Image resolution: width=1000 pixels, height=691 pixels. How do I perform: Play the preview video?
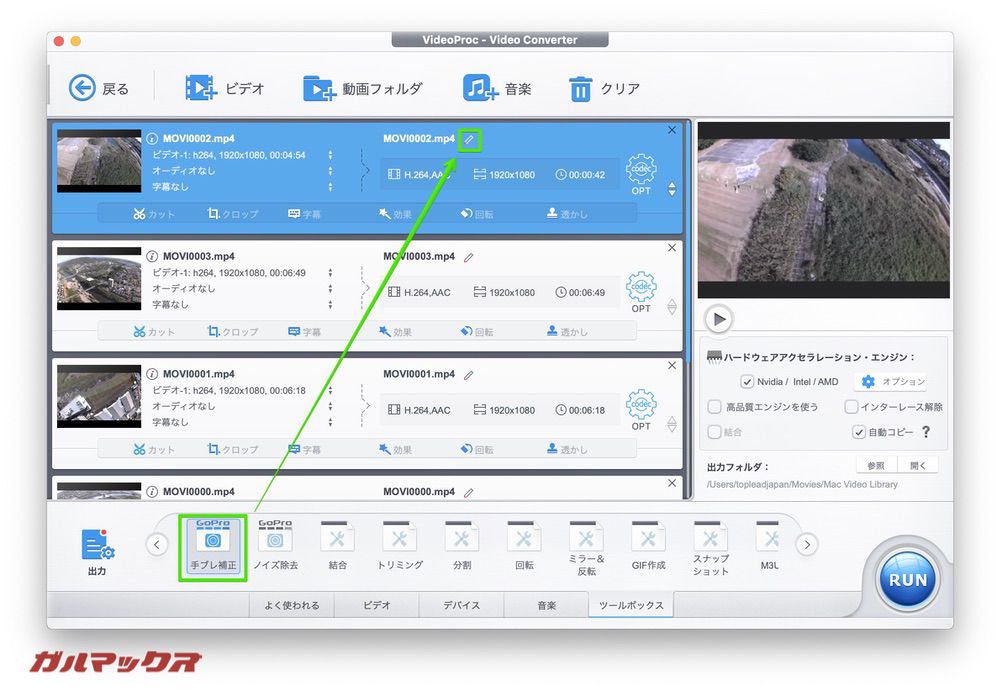coord(718,319)
